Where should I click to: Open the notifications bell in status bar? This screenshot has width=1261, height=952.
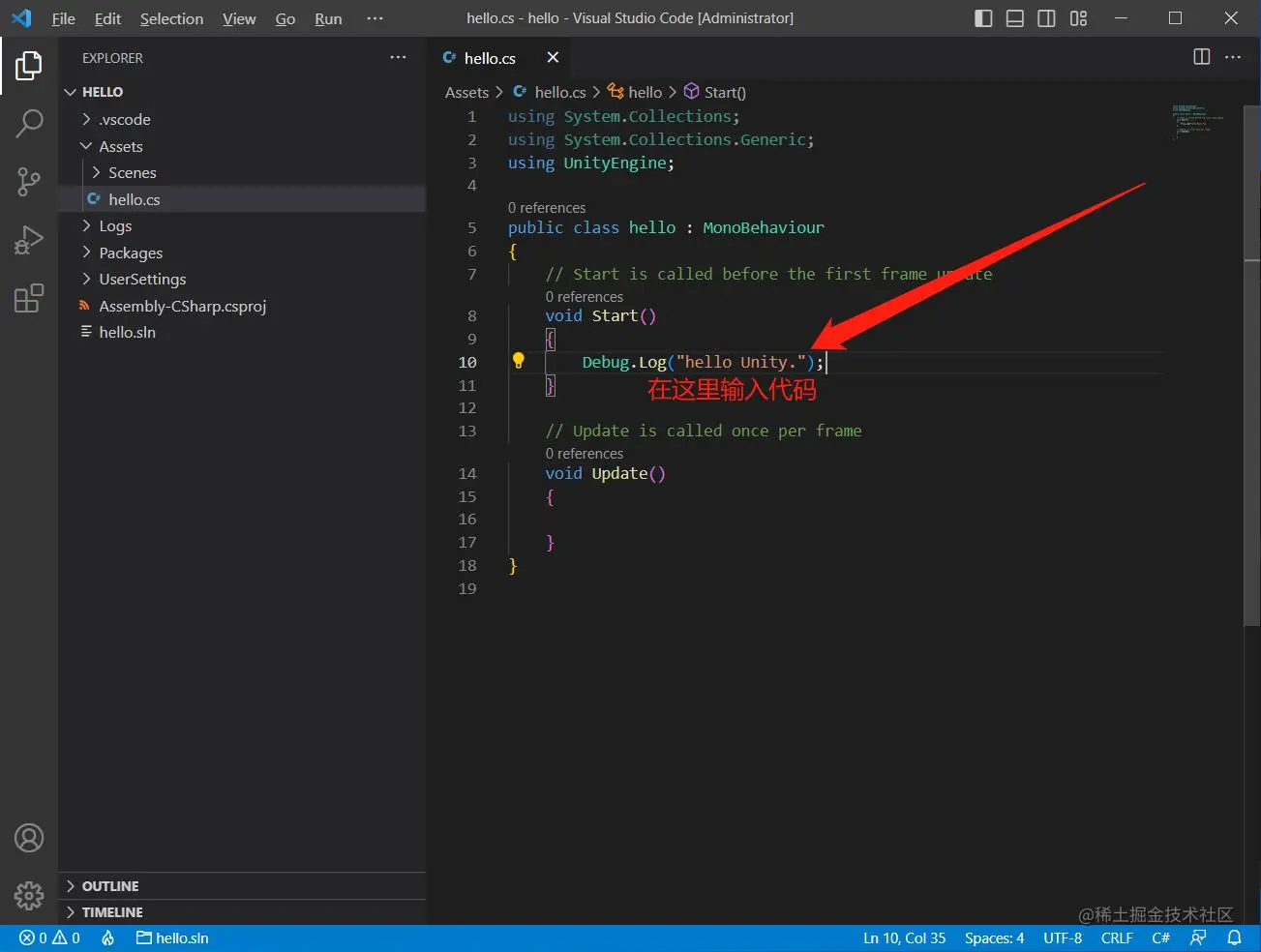pyautogui.click(x=1234, y=937)
